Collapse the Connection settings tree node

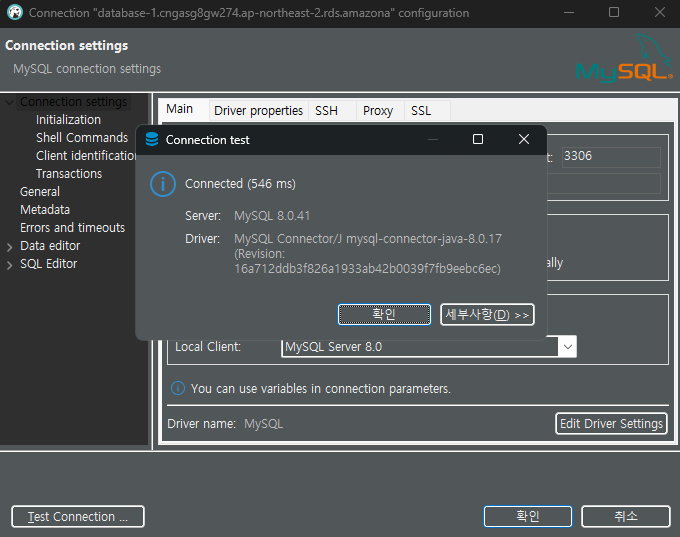[10, 102]
